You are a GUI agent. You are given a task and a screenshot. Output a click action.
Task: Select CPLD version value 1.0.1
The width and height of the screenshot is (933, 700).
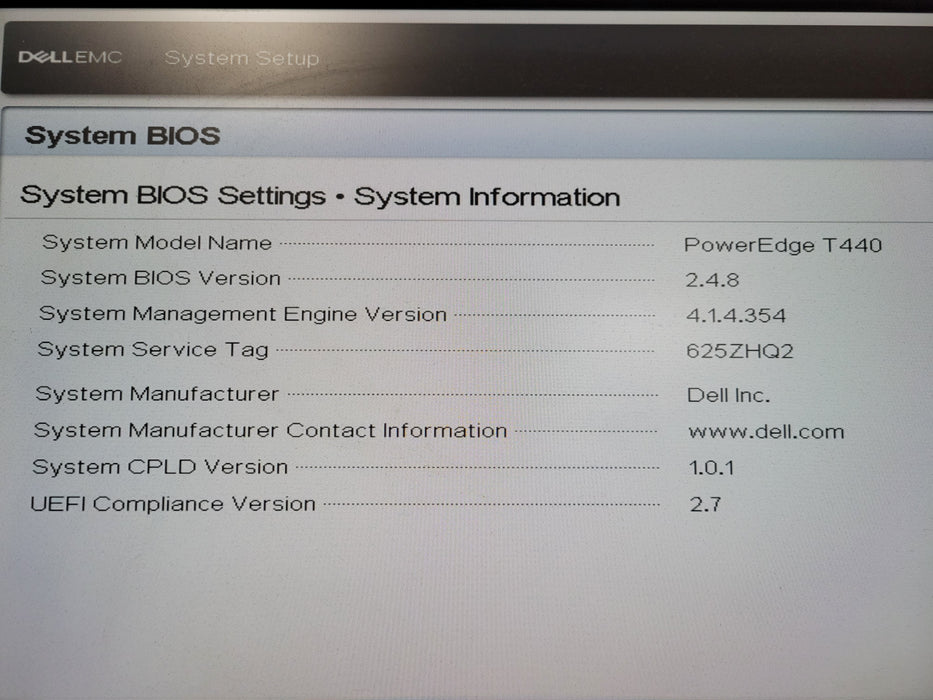coord(711,468)
